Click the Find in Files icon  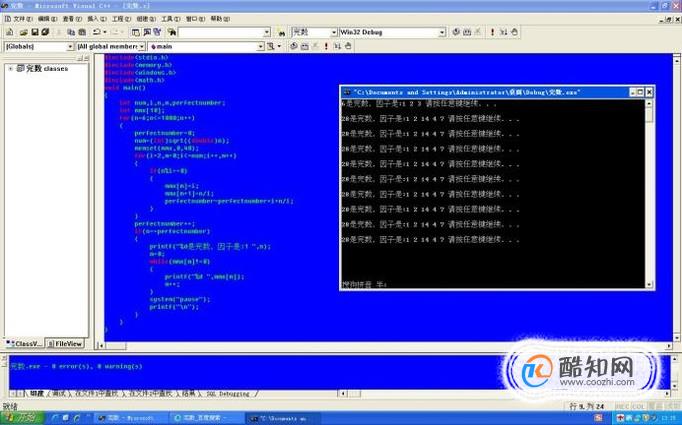click(x=172, y=32)
